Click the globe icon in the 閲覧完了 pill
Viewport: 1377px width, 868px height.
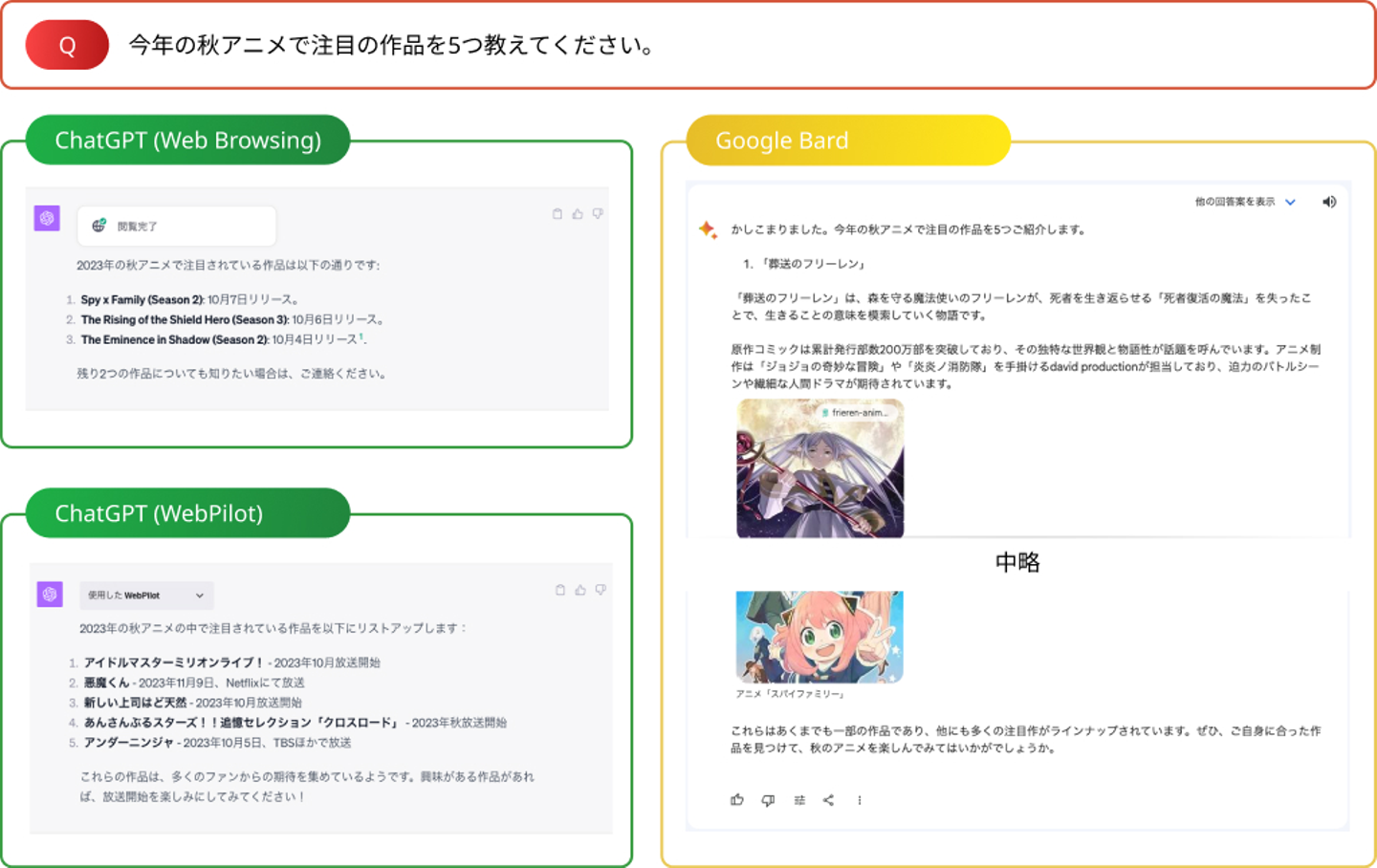[x=98, y=226]
